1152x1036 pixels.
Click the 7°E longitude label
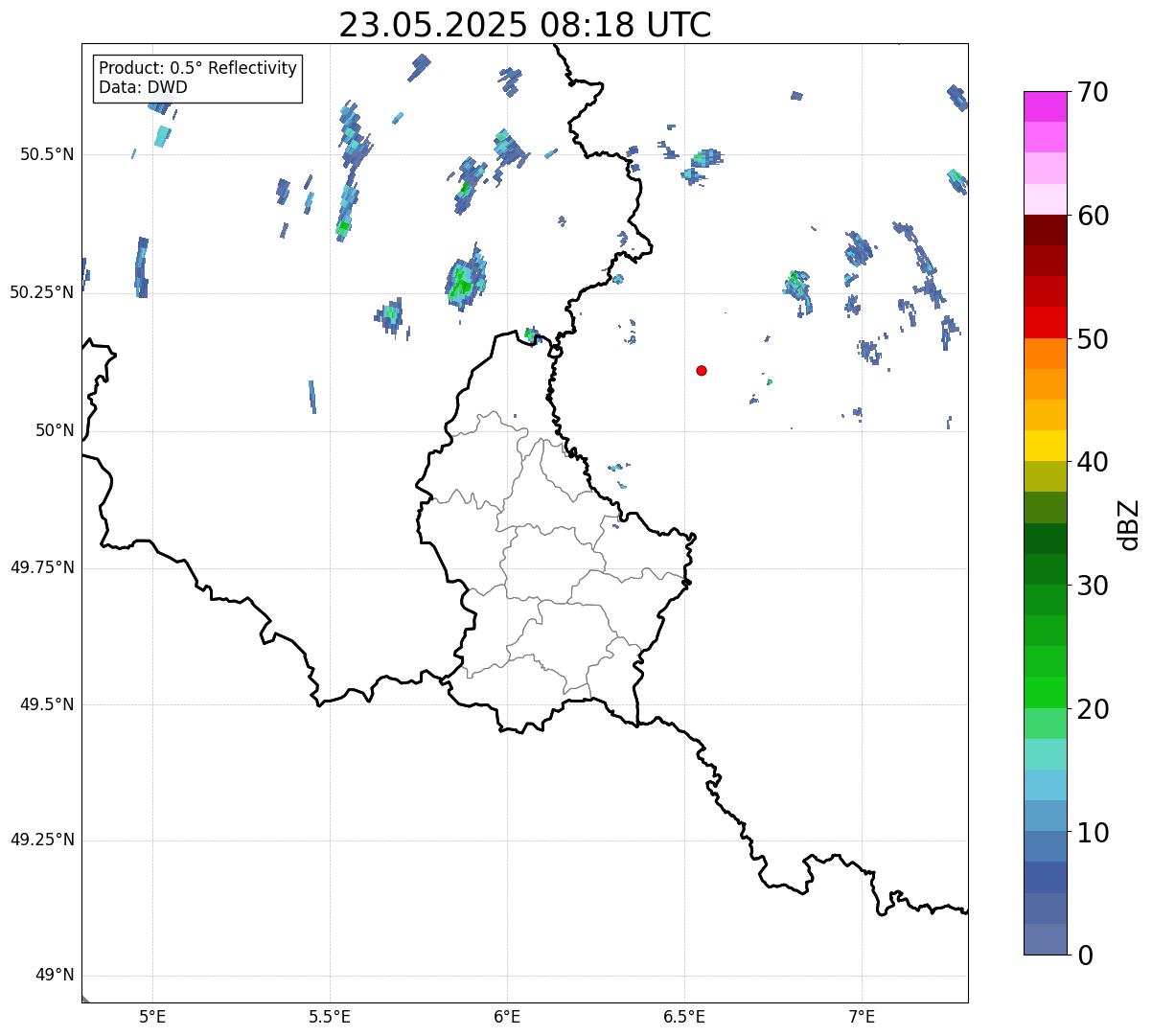[863, 1017]
